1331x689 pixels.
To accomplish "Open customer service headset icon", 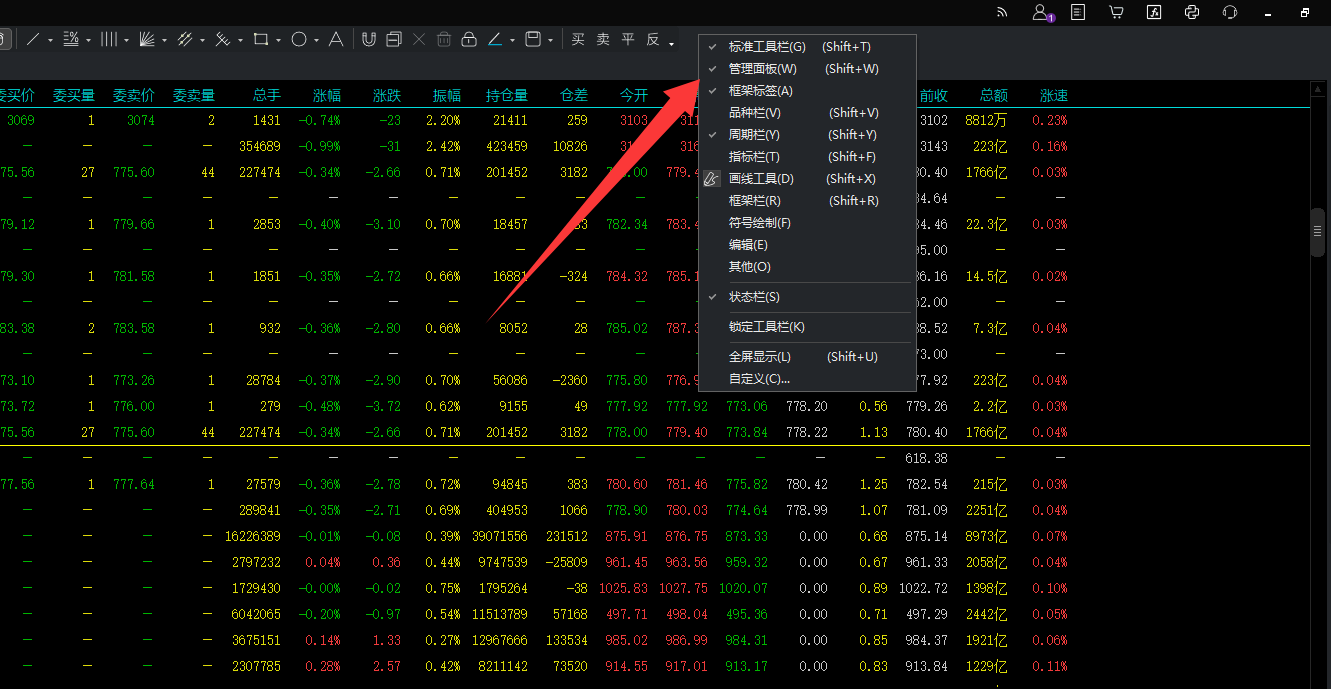I will tap(1230, 12).
